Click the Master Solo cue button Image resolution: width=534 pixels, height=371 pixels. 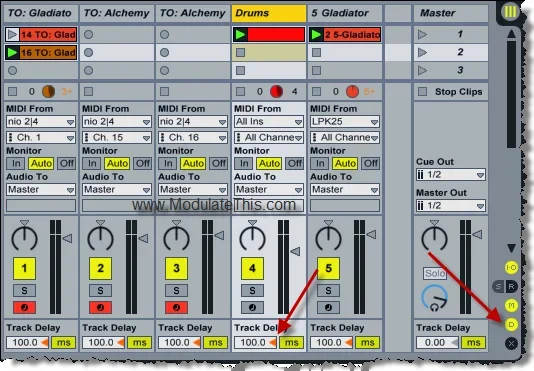point(435,273)
